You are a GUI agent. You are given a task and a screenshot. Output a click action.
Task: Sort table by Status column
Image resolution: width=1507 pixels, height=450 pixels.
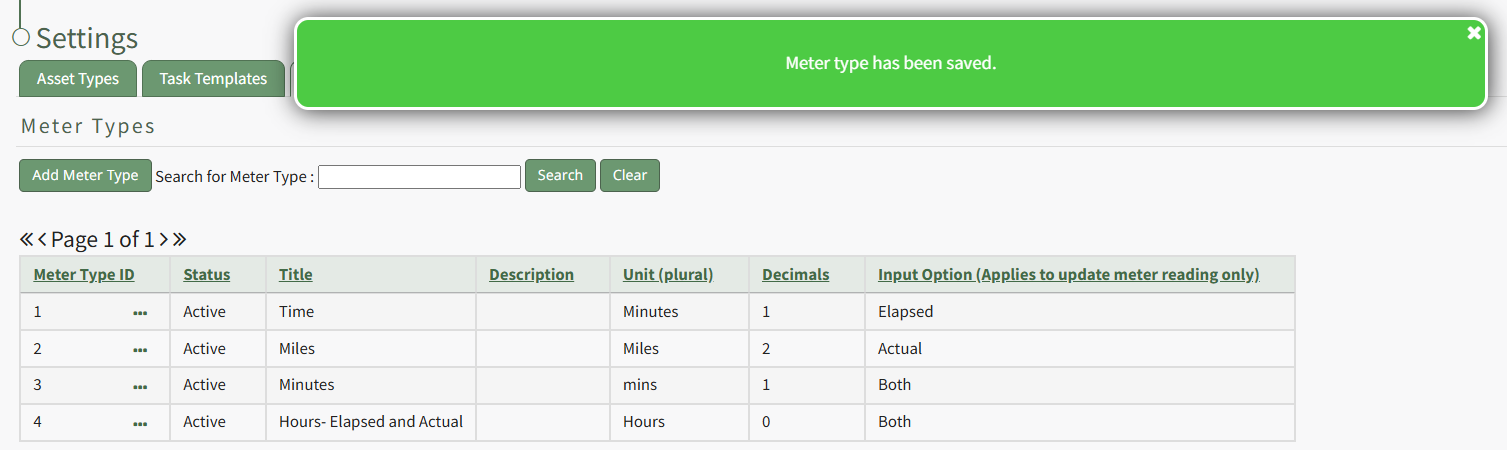pyautogui.click(x=206, y=275)
